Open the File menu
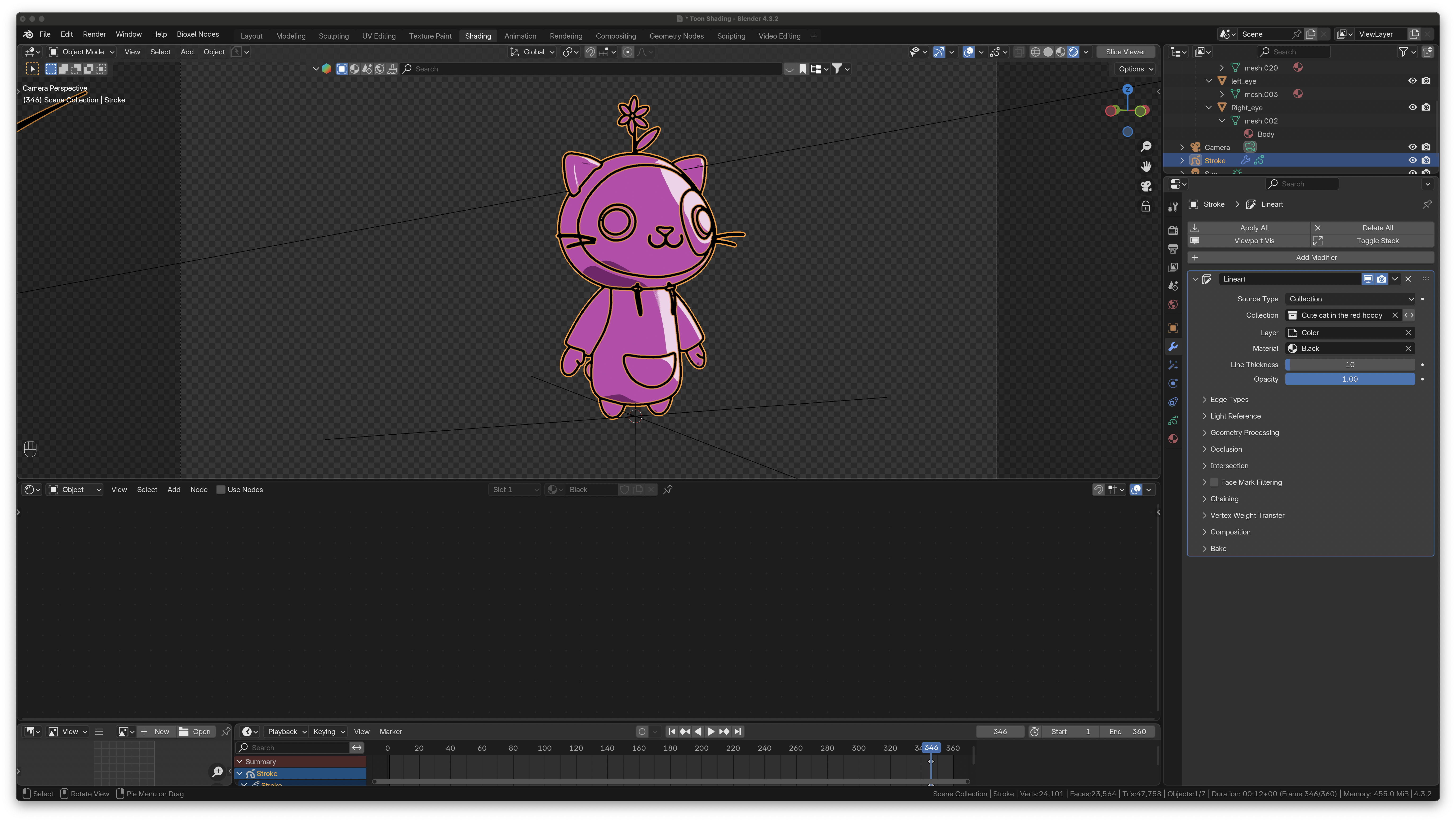Image resolution: width=1456 pixels, height=821 pixels. pos(45,35)
